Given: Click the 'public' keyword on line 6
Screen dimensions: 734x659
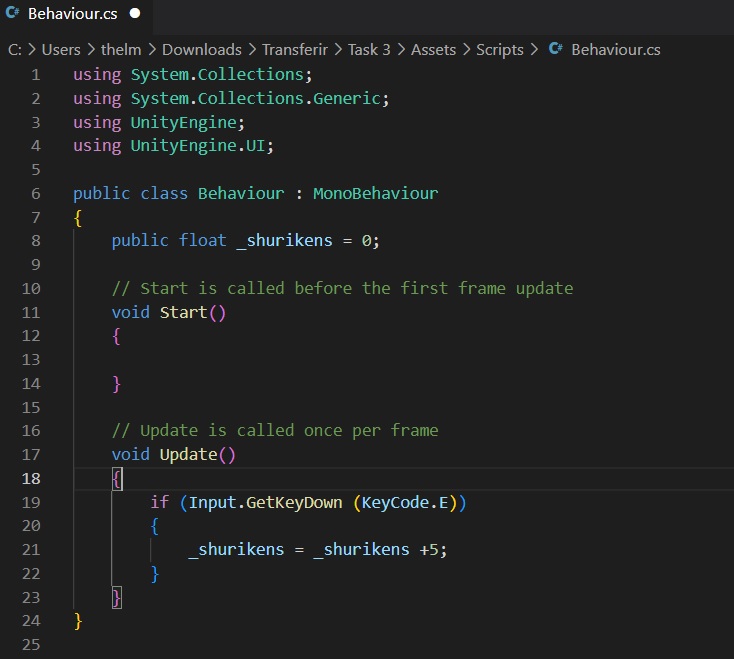Looking at the screenshot, I should (102, 194).
